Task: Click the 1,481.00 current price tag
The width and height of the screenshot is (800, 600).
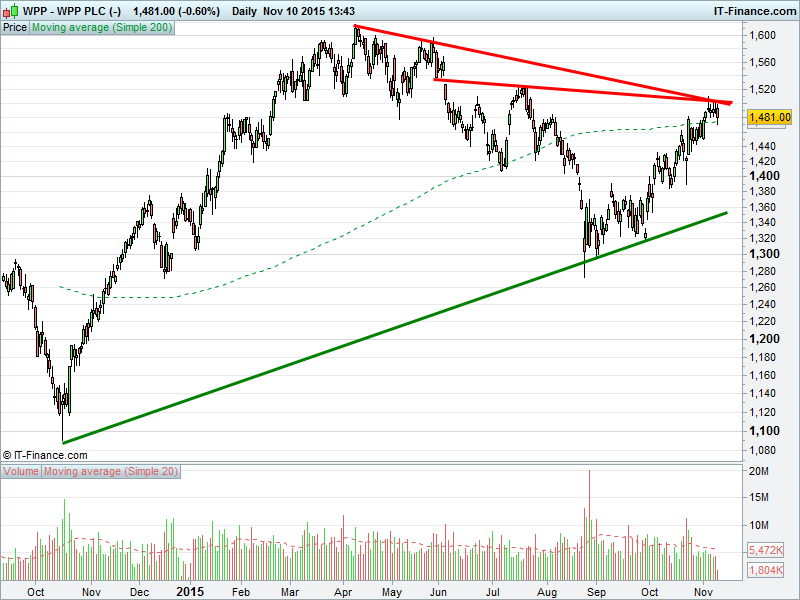Action: (769, 117)
